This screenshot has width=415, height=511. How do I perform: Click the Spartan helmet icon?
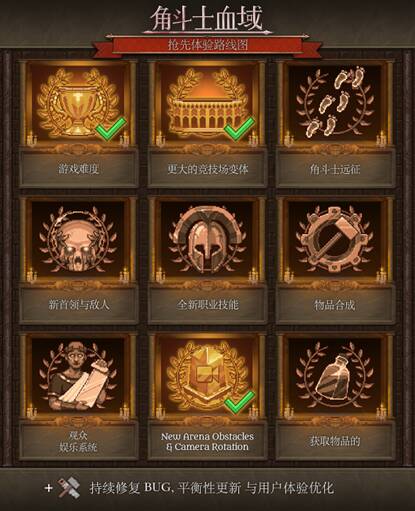coord(207,239)
